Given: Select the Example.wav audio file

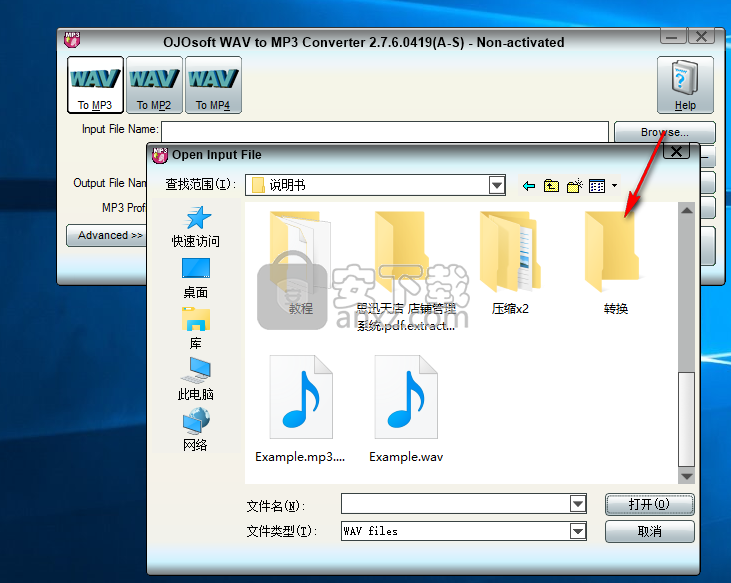Looking at the screenshot, I should [x=406, y=409].
